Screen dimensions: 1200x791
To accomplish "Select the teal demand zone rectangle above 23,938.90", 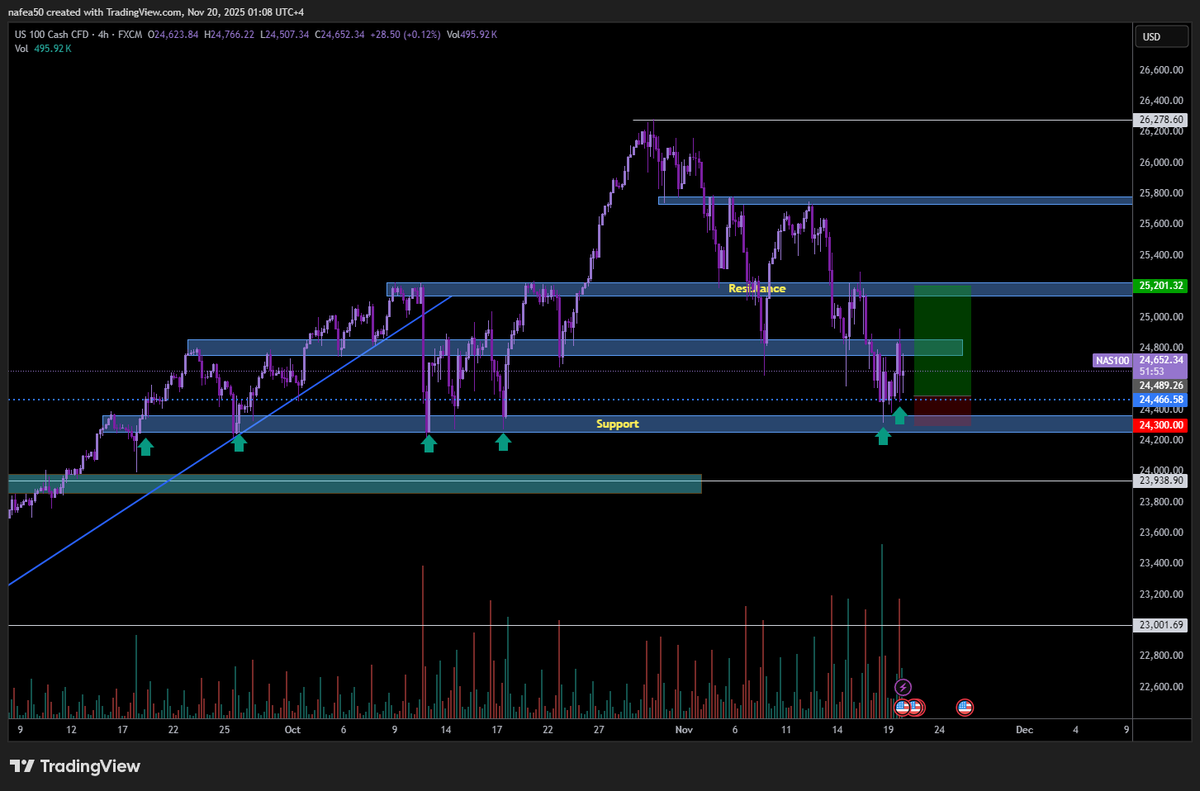I will (x=355, y=484).
